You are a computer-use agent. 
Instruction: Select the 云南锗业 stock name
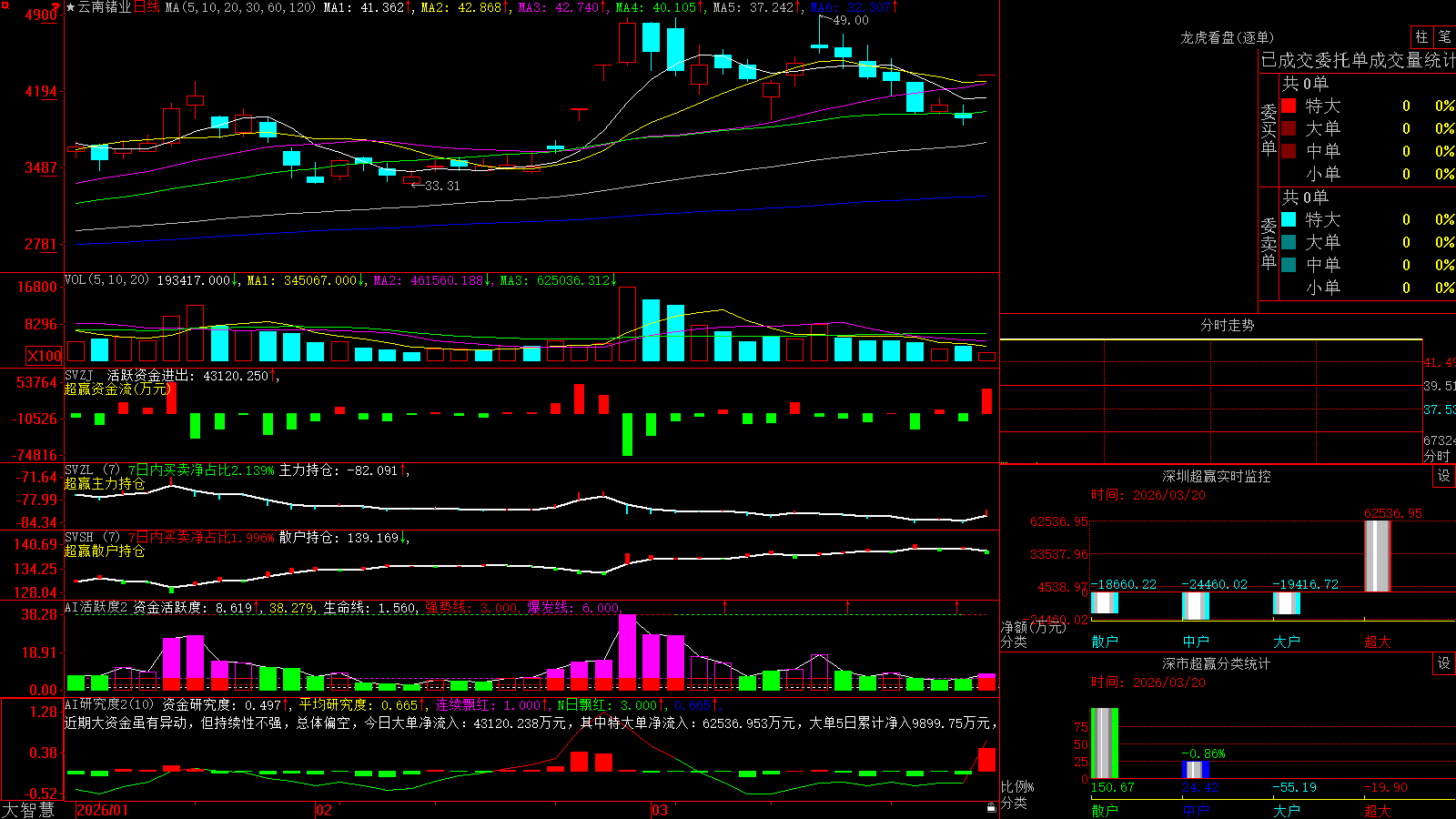coord(105,7)
